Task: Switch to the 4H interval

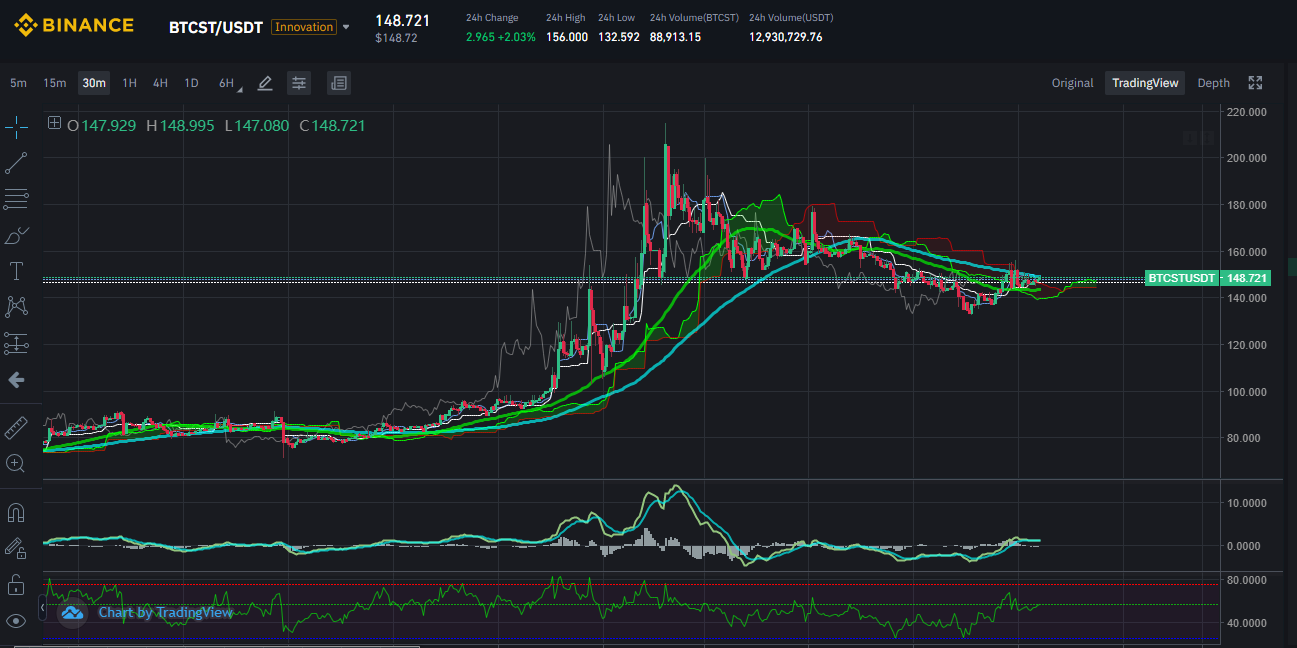Action: pyautogui.click(x=160, y=83)
